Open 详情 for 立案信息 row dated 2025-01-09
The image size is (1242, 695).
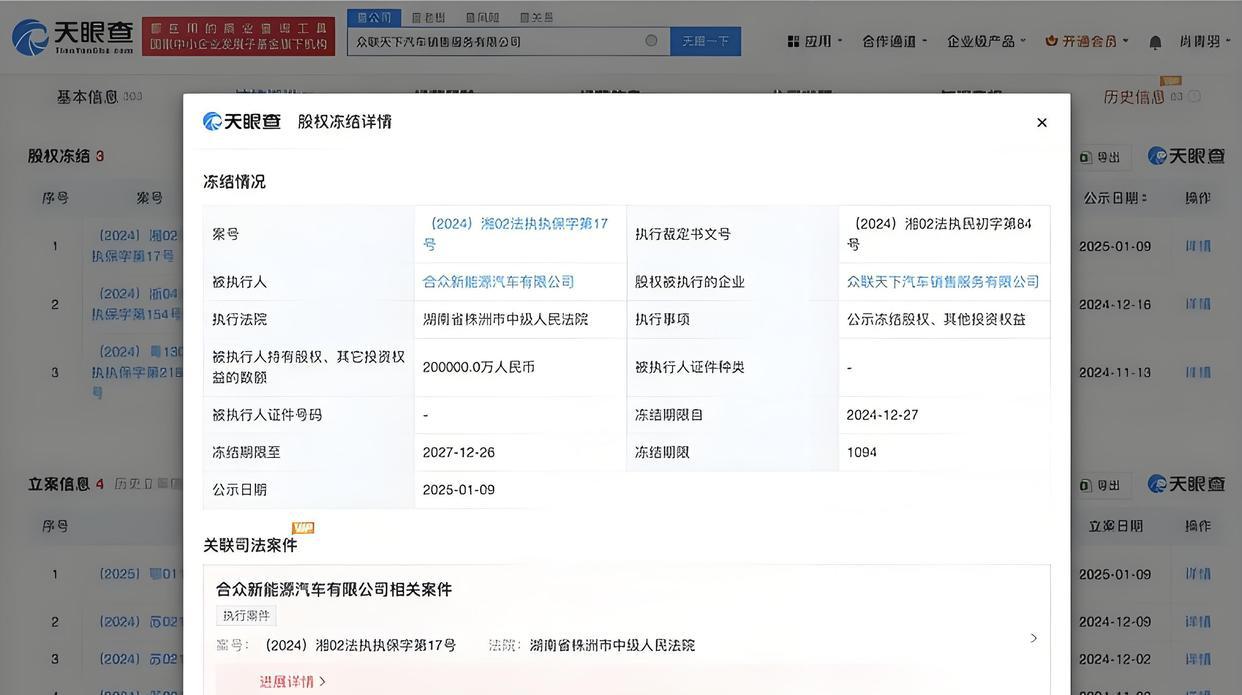(x=1198, y=574)
